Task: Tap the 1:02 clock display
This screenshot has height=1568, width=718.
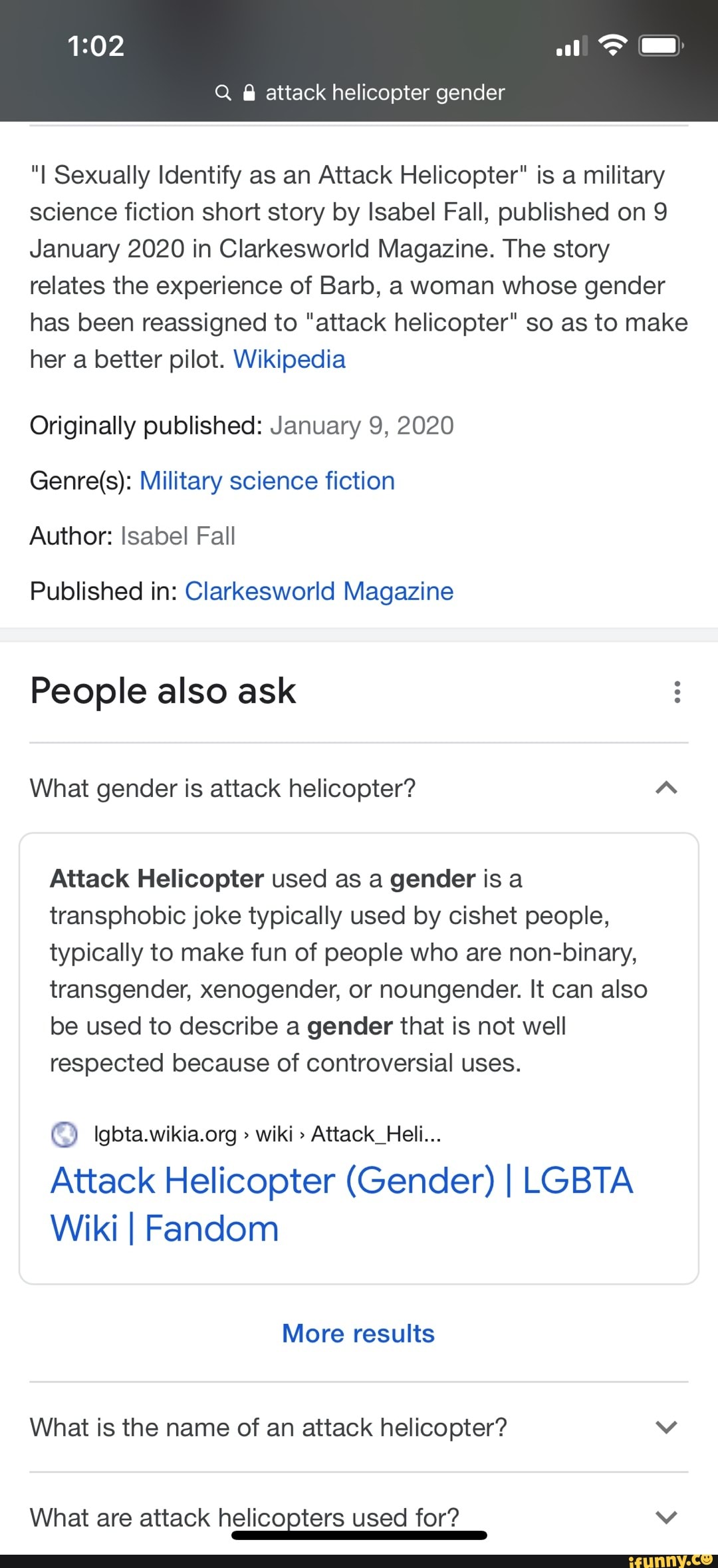Action: click(97, 45)
